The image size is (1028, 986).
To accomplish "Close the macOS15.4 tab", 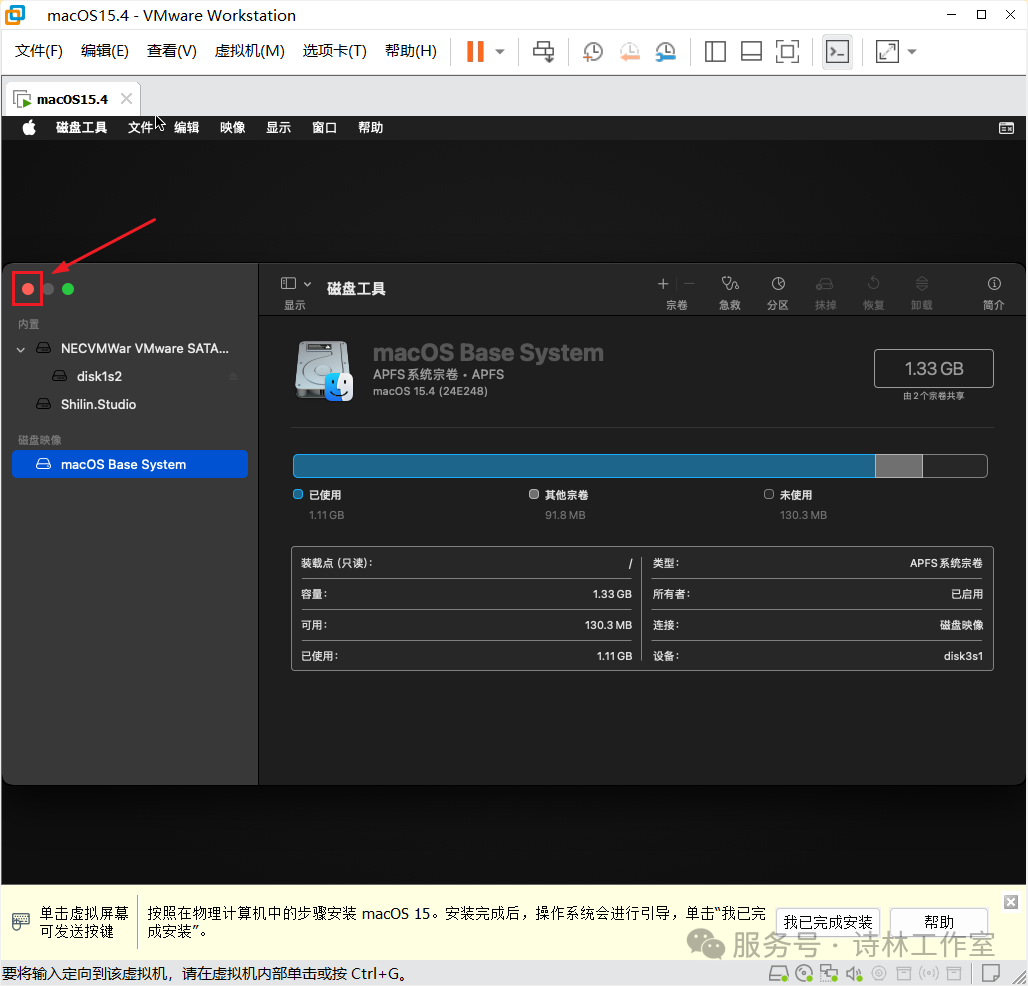I will [x=127, y=98].
